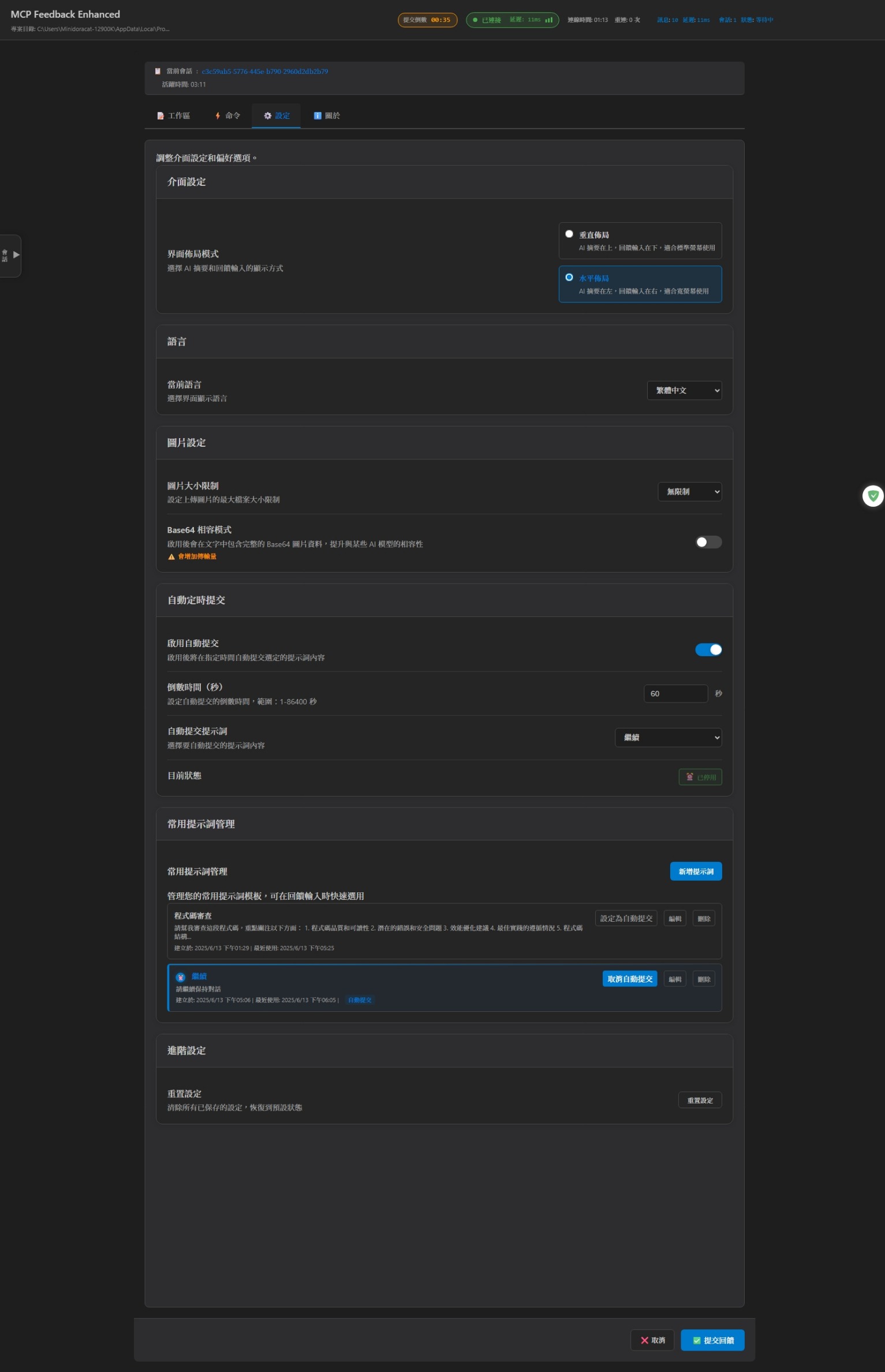Click 刪除 for the 繼續 prompt
The image size is (885, 1372).
pyautogui.click(x=704, y=979)
